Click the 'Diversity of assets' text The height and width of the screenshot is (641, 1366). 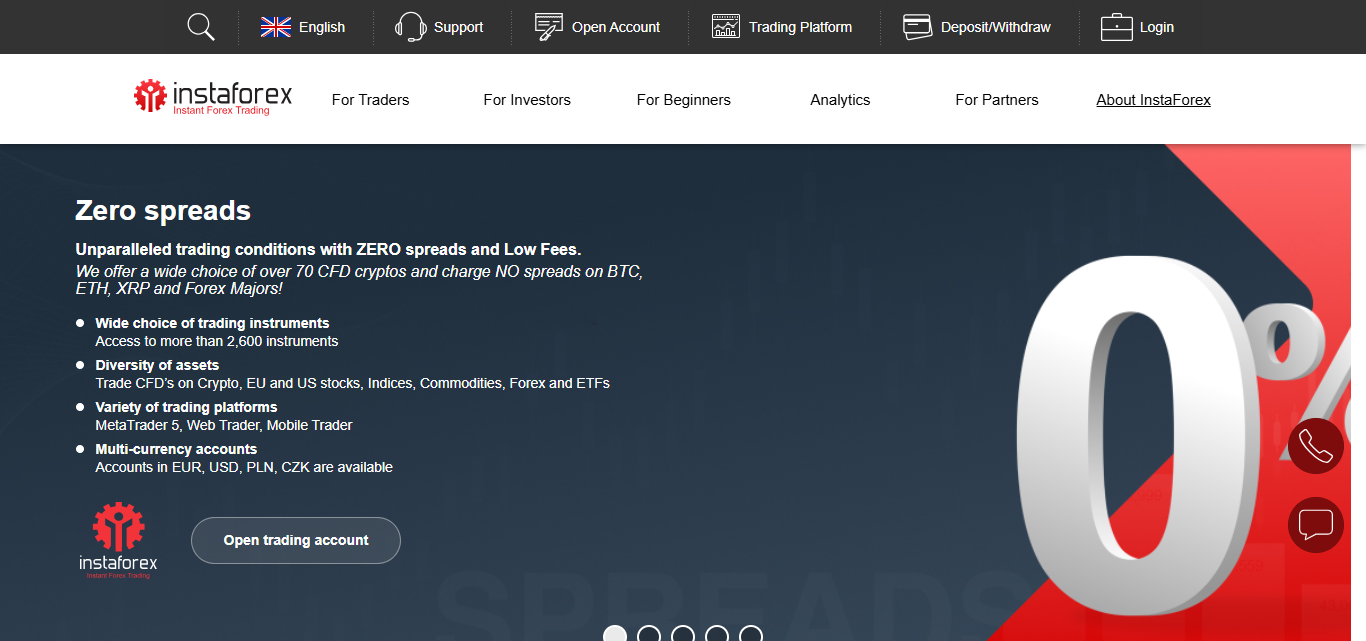coord(157,365)
